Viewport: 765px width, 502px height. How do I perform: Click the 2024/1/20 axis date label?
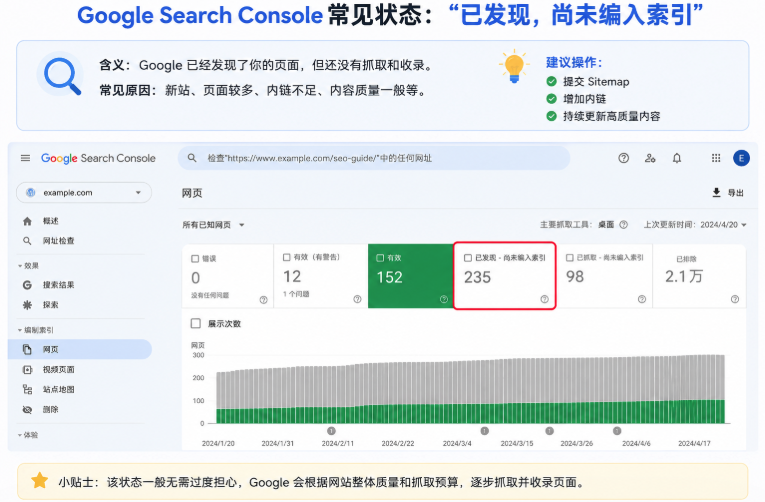[x=218, y=443]
